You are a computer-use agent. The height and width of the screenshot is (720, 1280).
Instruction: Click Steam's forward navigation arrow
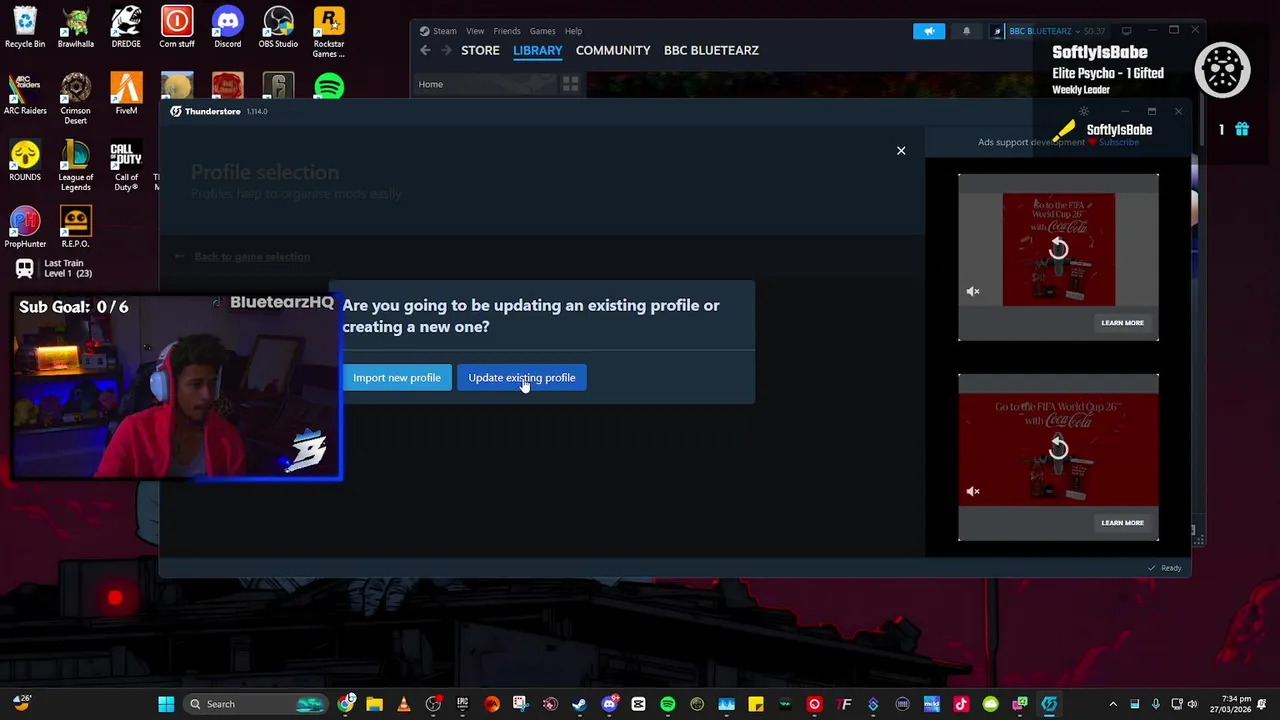pos(446,50)
